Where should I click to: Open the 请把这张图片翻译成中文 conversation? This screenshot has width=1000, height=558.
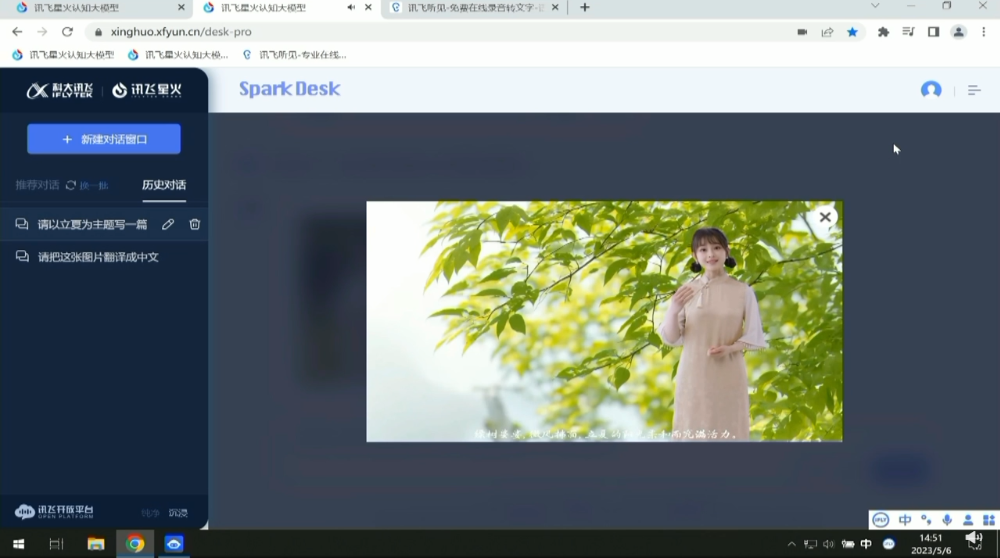tap(98, 257)
